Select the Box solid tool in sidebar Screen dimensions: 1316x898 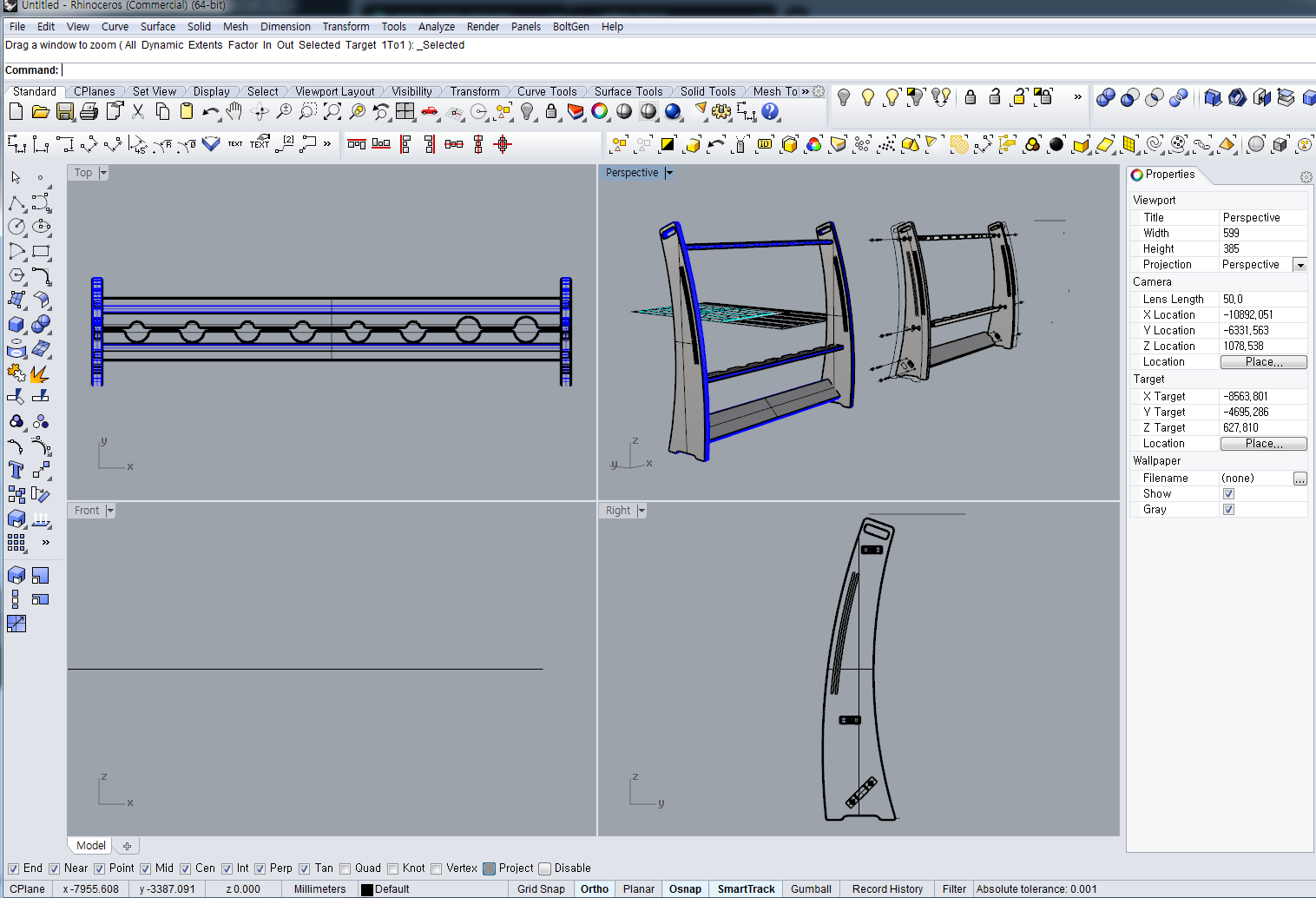click(x=16, y=324)
